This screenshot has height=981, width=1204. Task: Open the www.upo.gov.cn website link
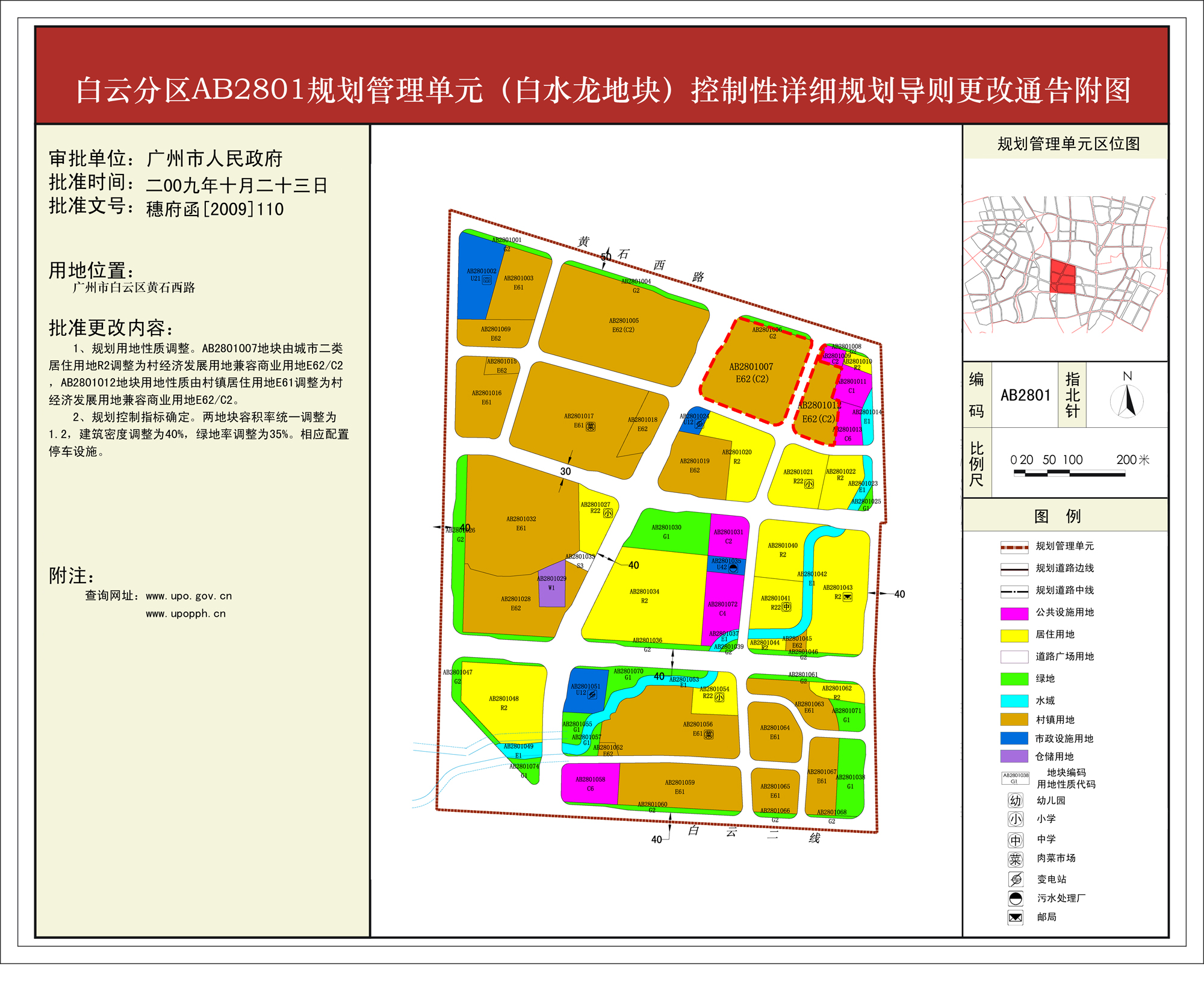pyautogui.click(x=188, y=596)
